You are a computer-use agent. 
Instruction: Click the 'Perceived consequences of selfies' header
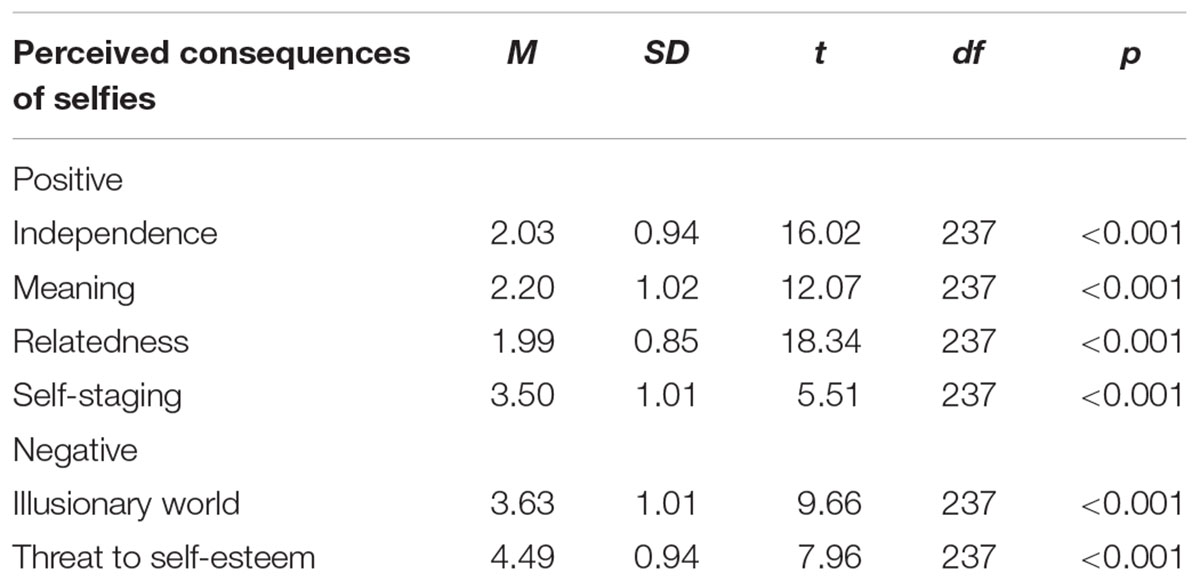211,76
